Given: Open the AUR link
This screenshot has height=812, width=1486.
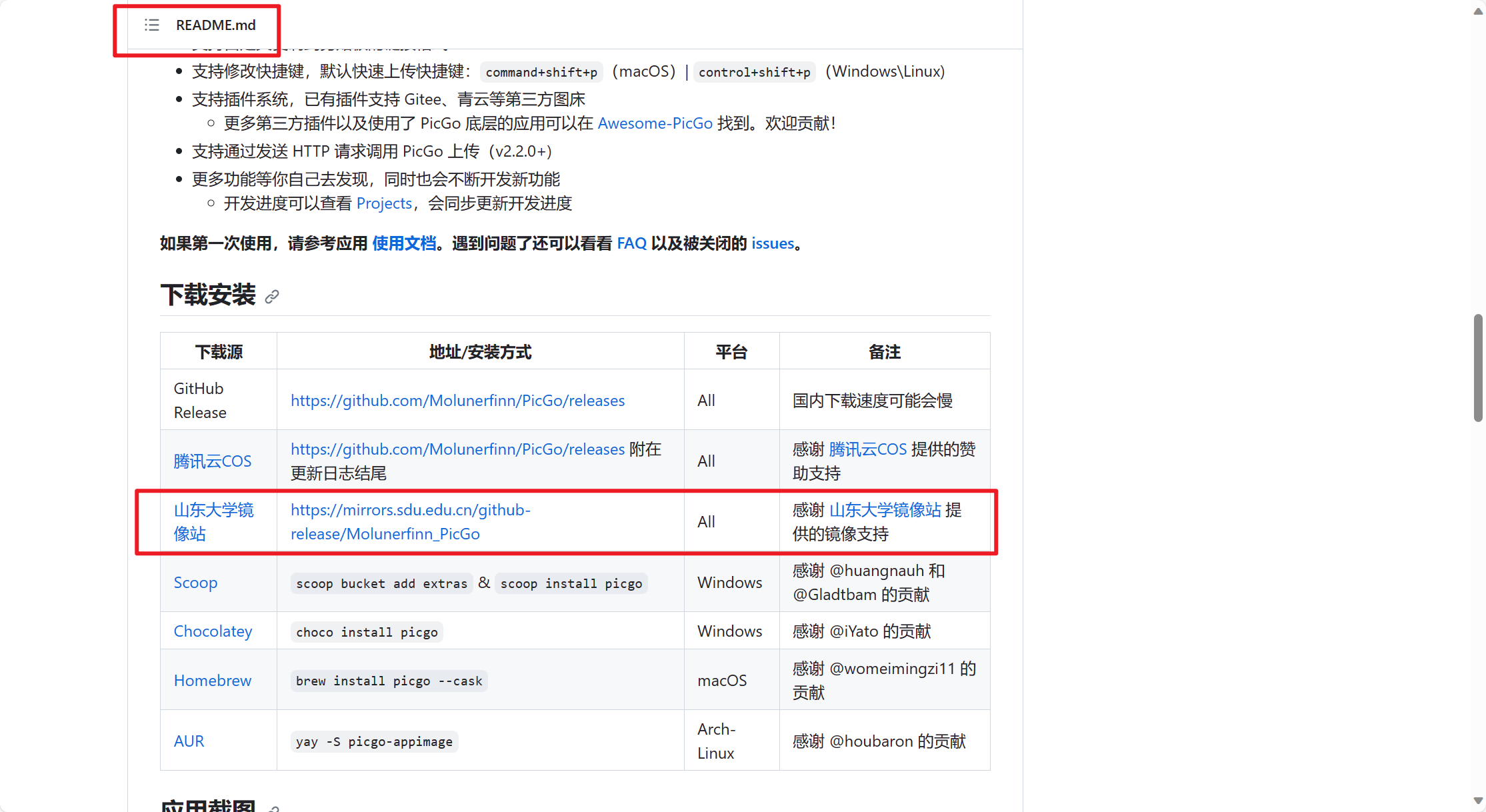Looking at the screenshot, I should point(189,741).
